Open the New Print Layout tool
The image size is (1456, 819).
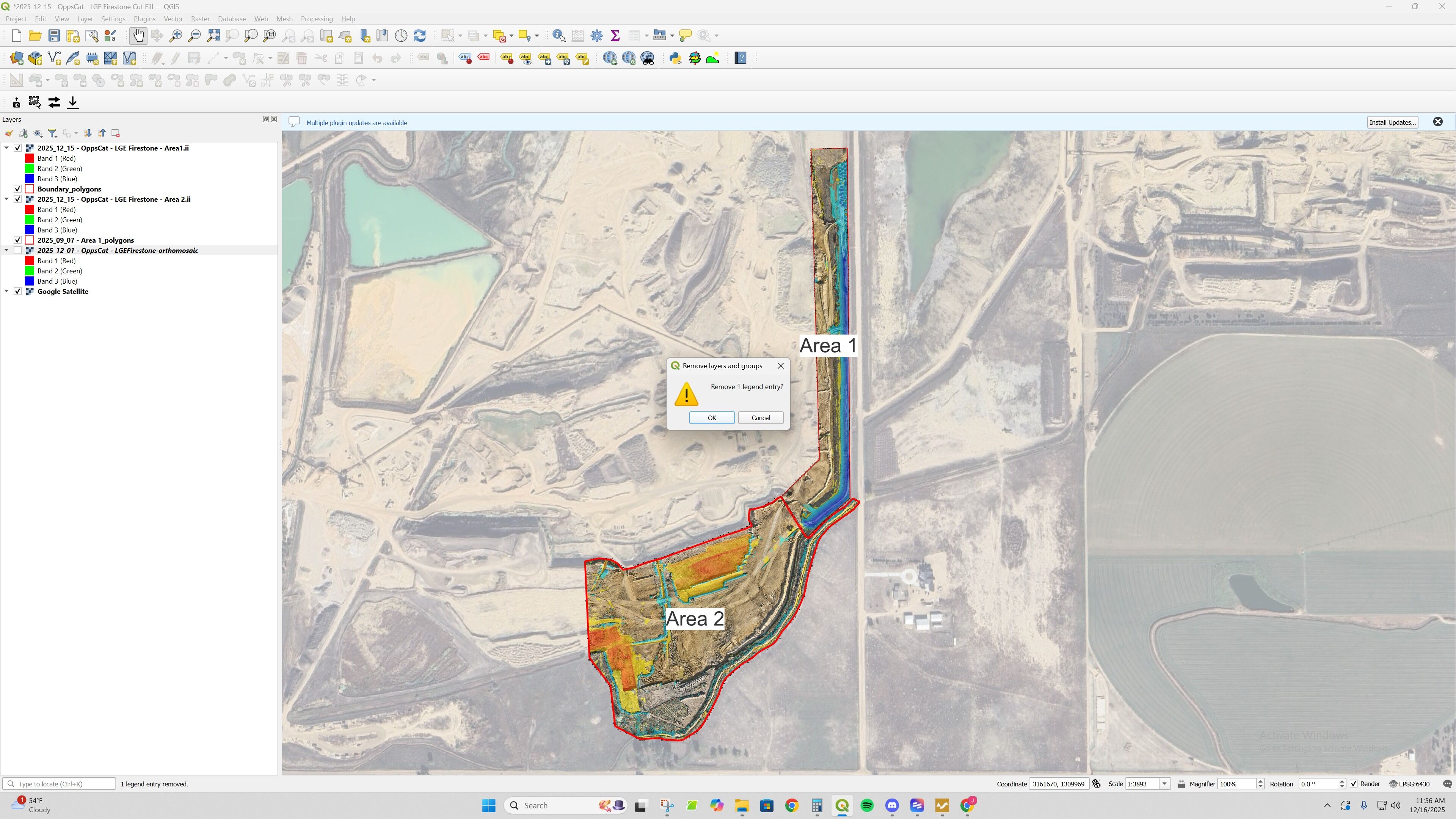pos(73,36)
